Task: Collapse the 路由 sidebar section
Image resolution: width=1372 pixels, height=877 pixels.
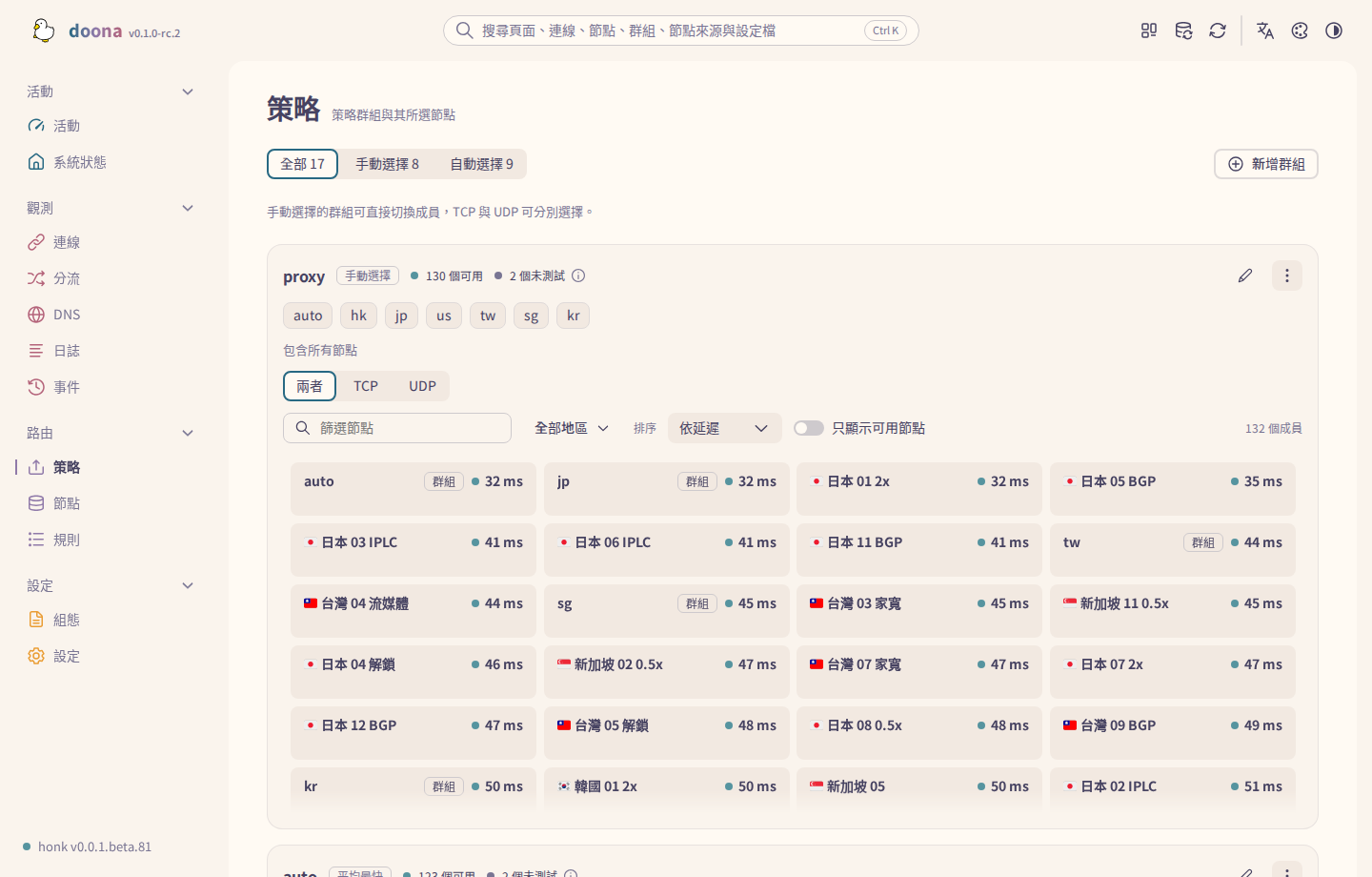Action: click(x=111, y=433)
